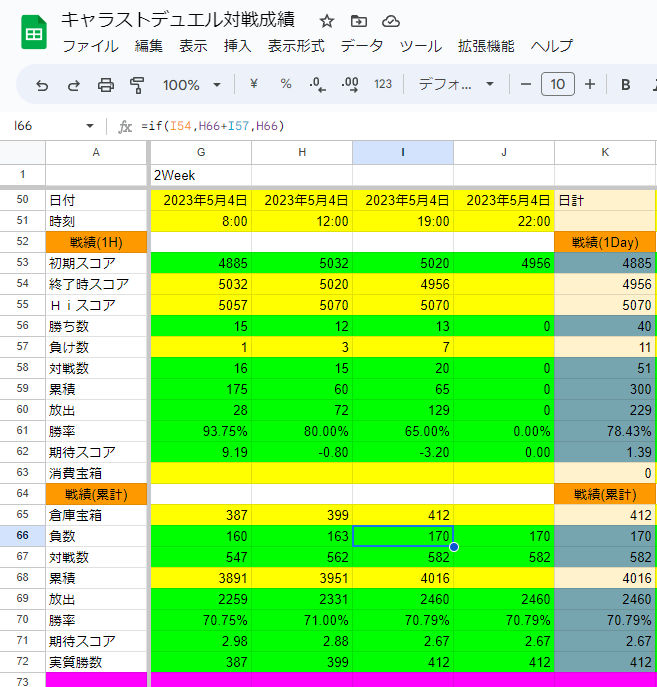Apply yen currency format

coord(254,85)
